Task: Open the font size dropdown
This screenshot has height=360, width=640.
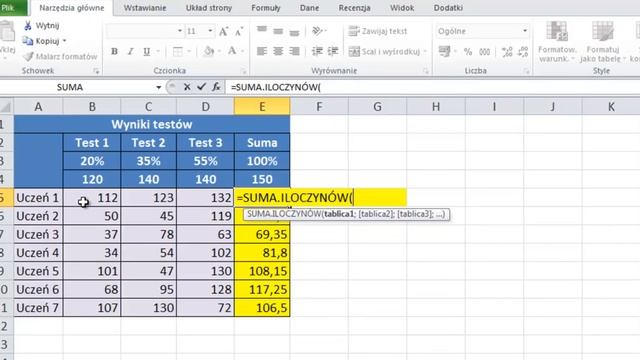Action: [210, 31]
